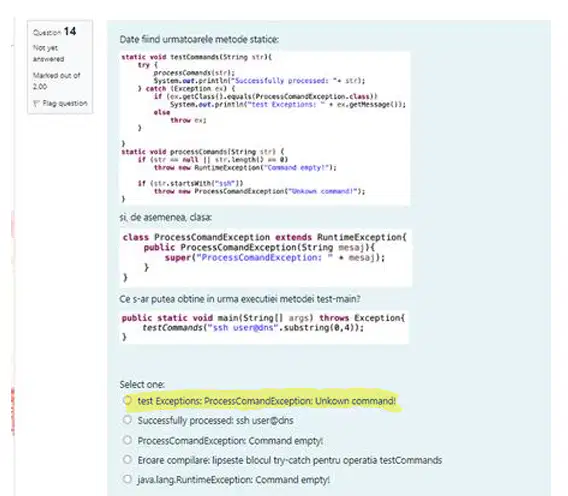Viewport: 568px width, 496px height.
Task: Click the 'Successfully processed: ssh user@dns' label text
Action: point(216,420)
